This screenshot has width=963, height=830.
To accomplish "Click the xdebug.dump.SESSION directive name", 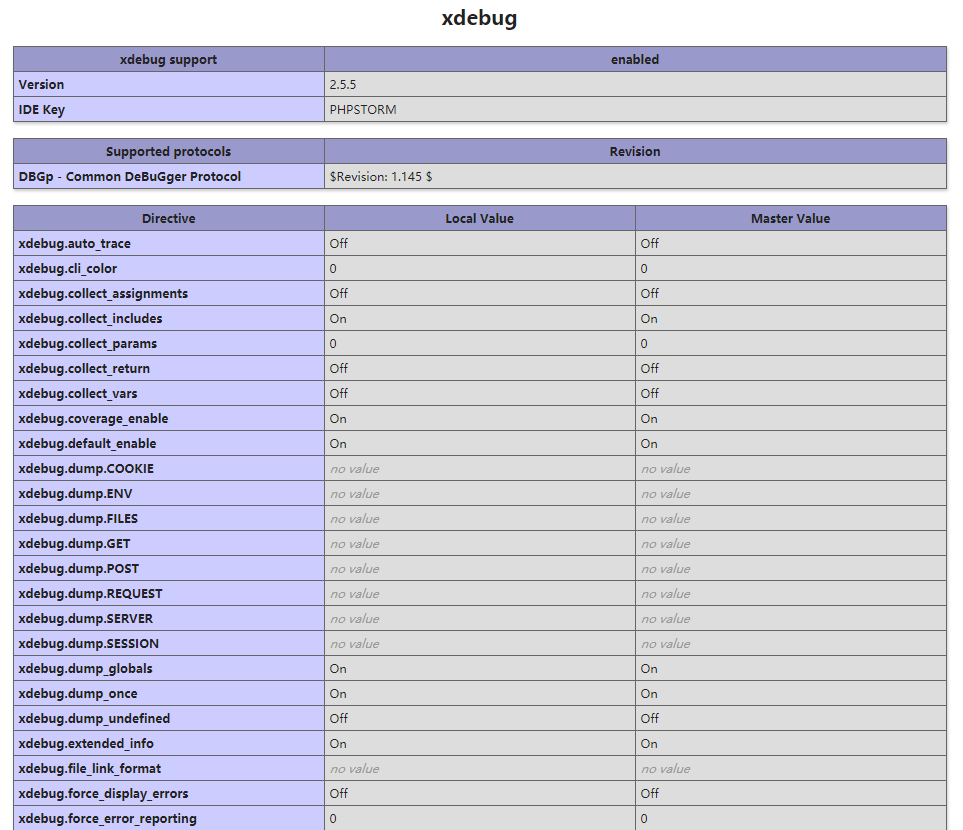I will pyautogui.click(x=88, y=644).
